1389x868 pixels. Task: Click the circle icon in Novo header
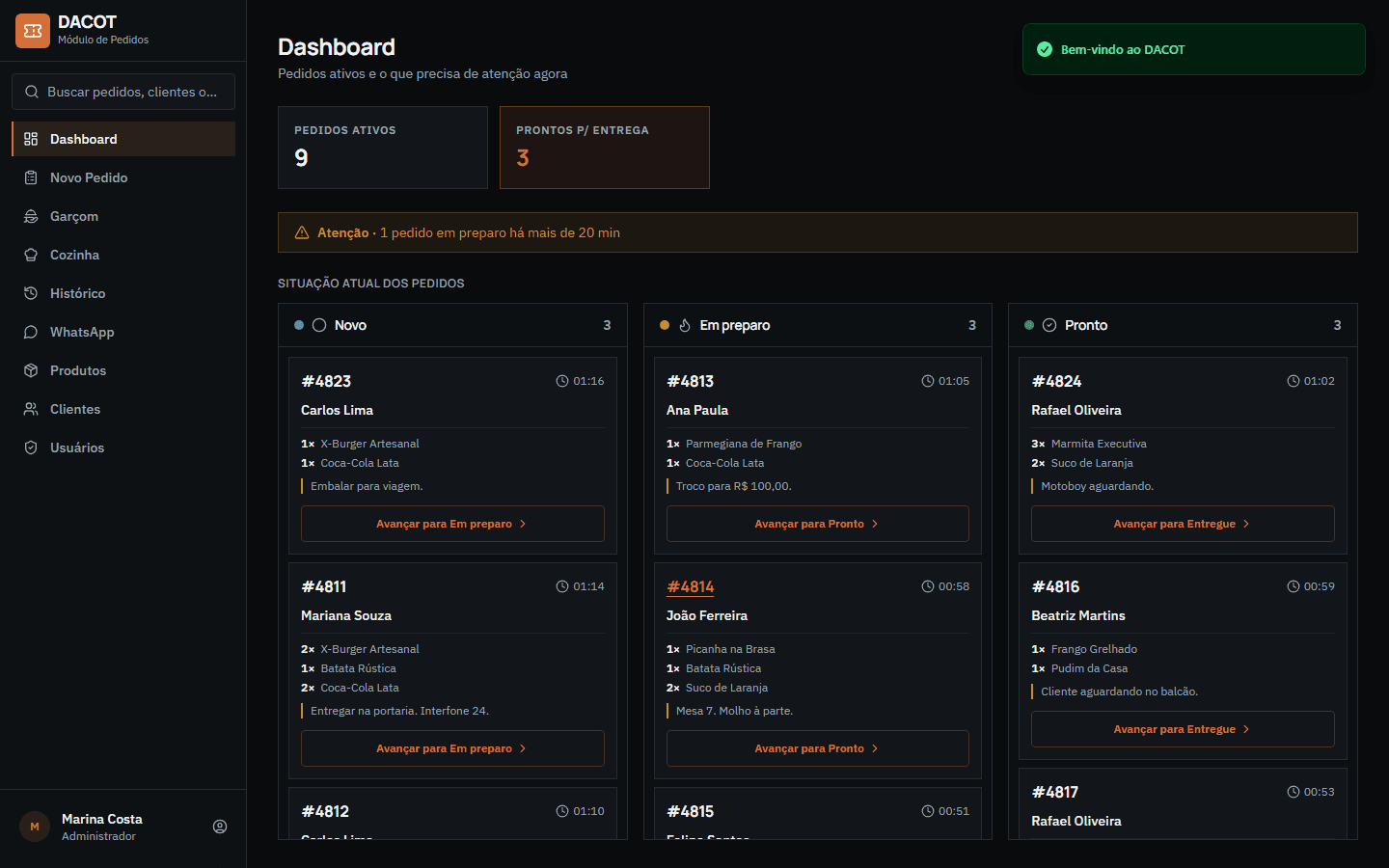pyautogui.click(x=319, y=325)
